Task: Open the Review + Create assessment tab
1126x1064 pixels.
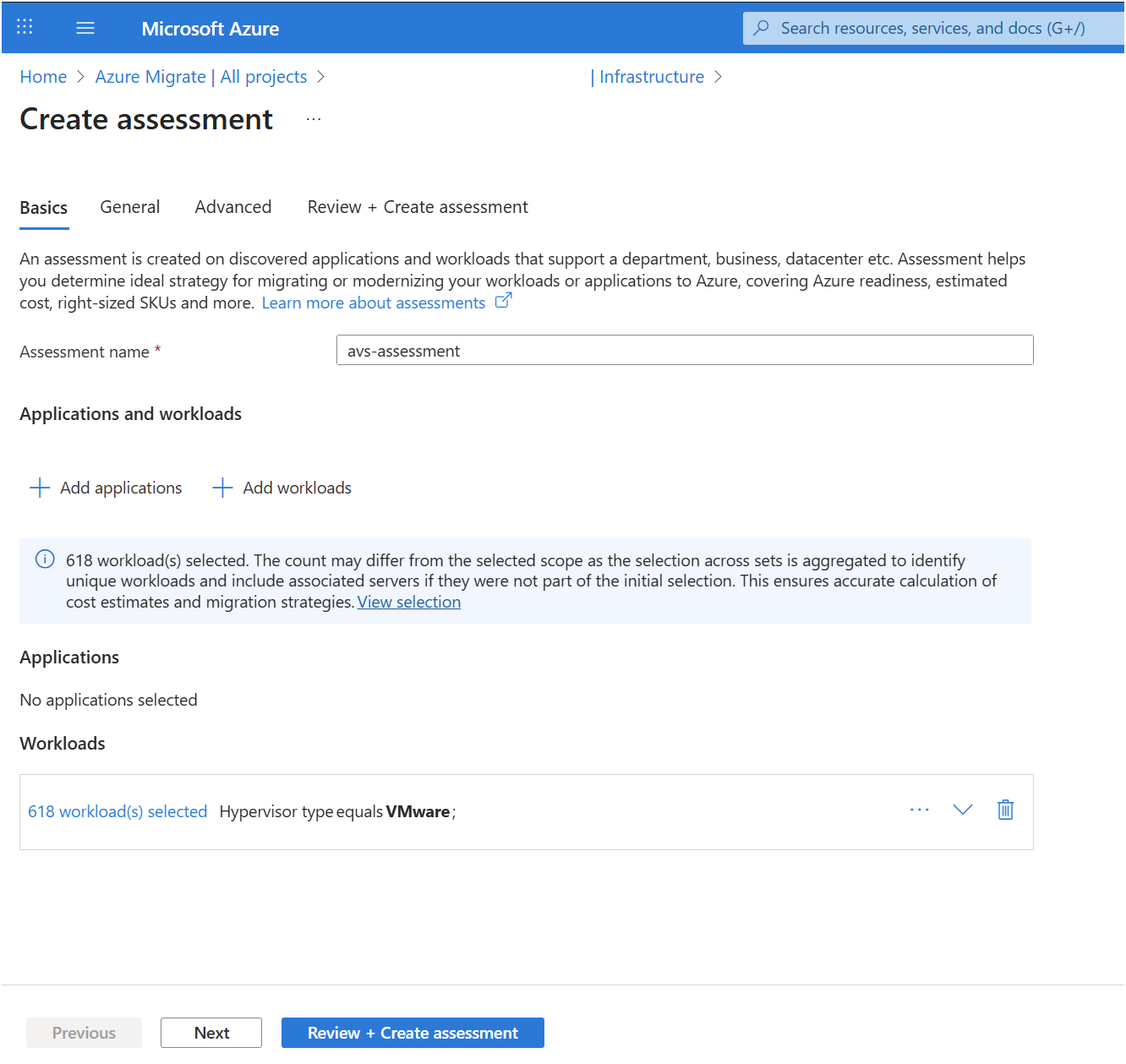Action: coord(418,207)
